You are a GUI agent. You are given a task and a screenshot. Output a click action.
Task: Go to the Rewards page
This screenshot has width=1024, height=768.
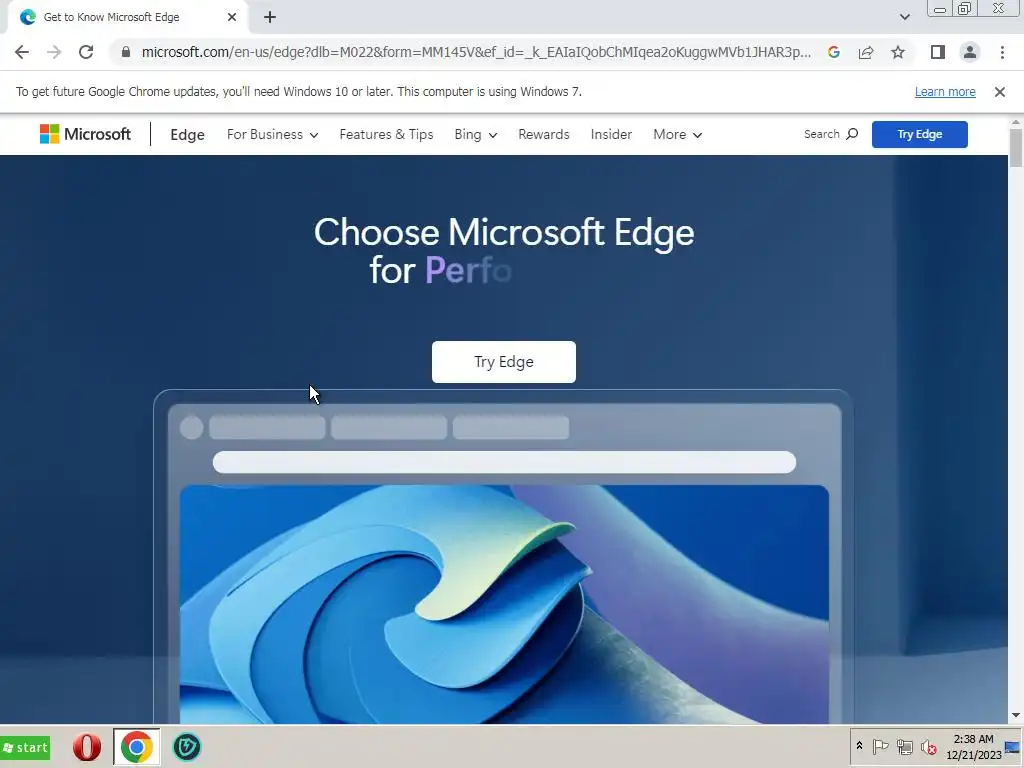[543, 135]
